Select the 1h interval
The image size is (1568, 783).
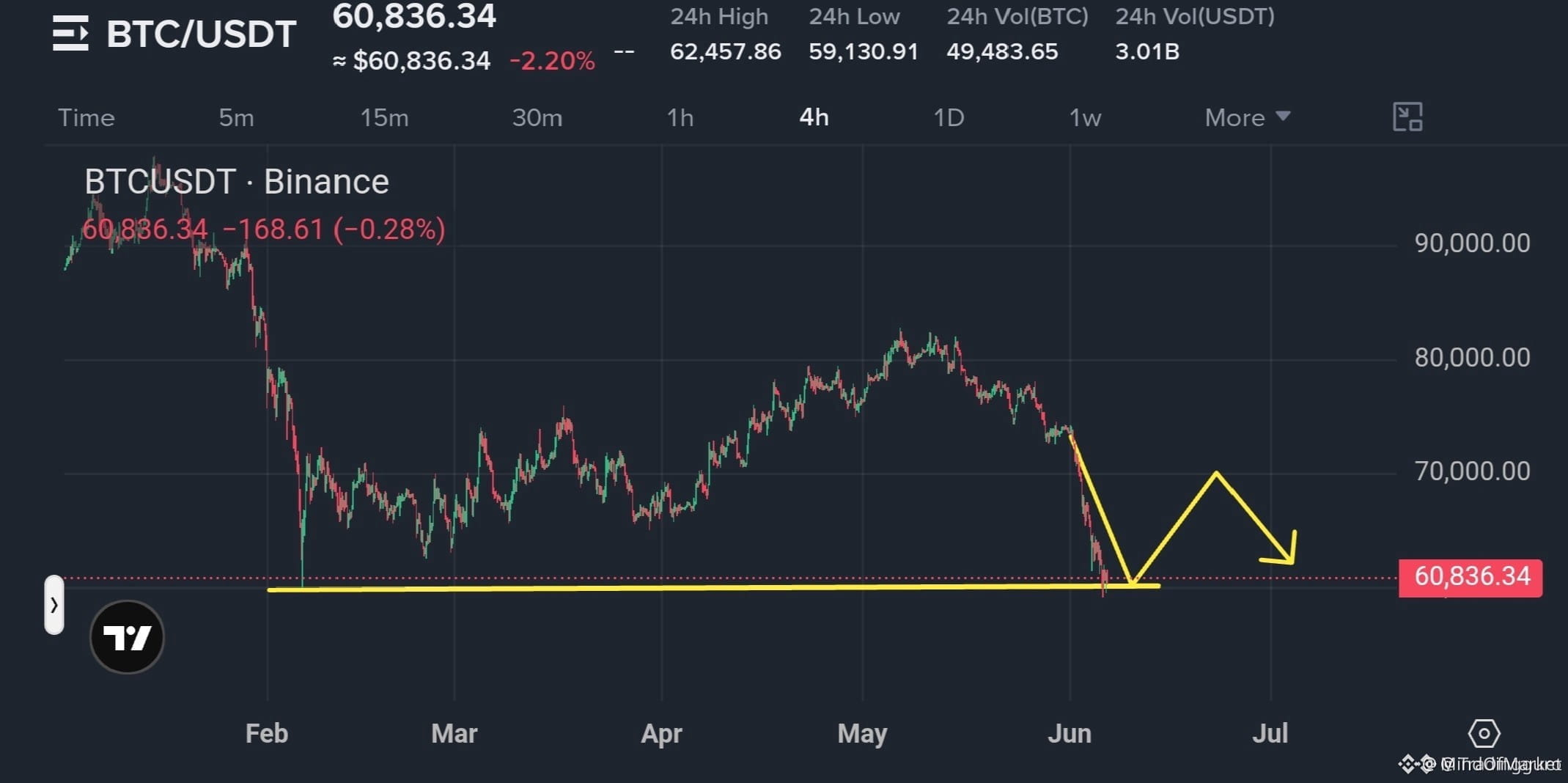[x=680, y=117]
